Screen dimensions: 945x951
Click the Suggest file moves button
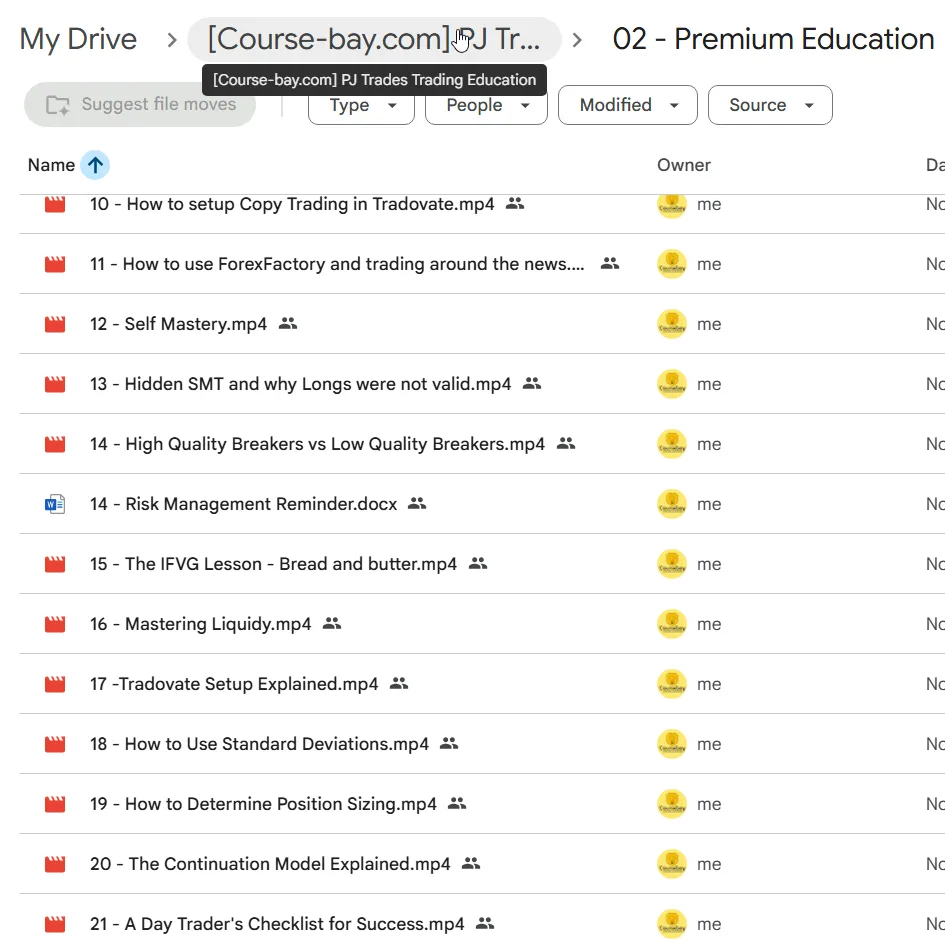[140, 104]
